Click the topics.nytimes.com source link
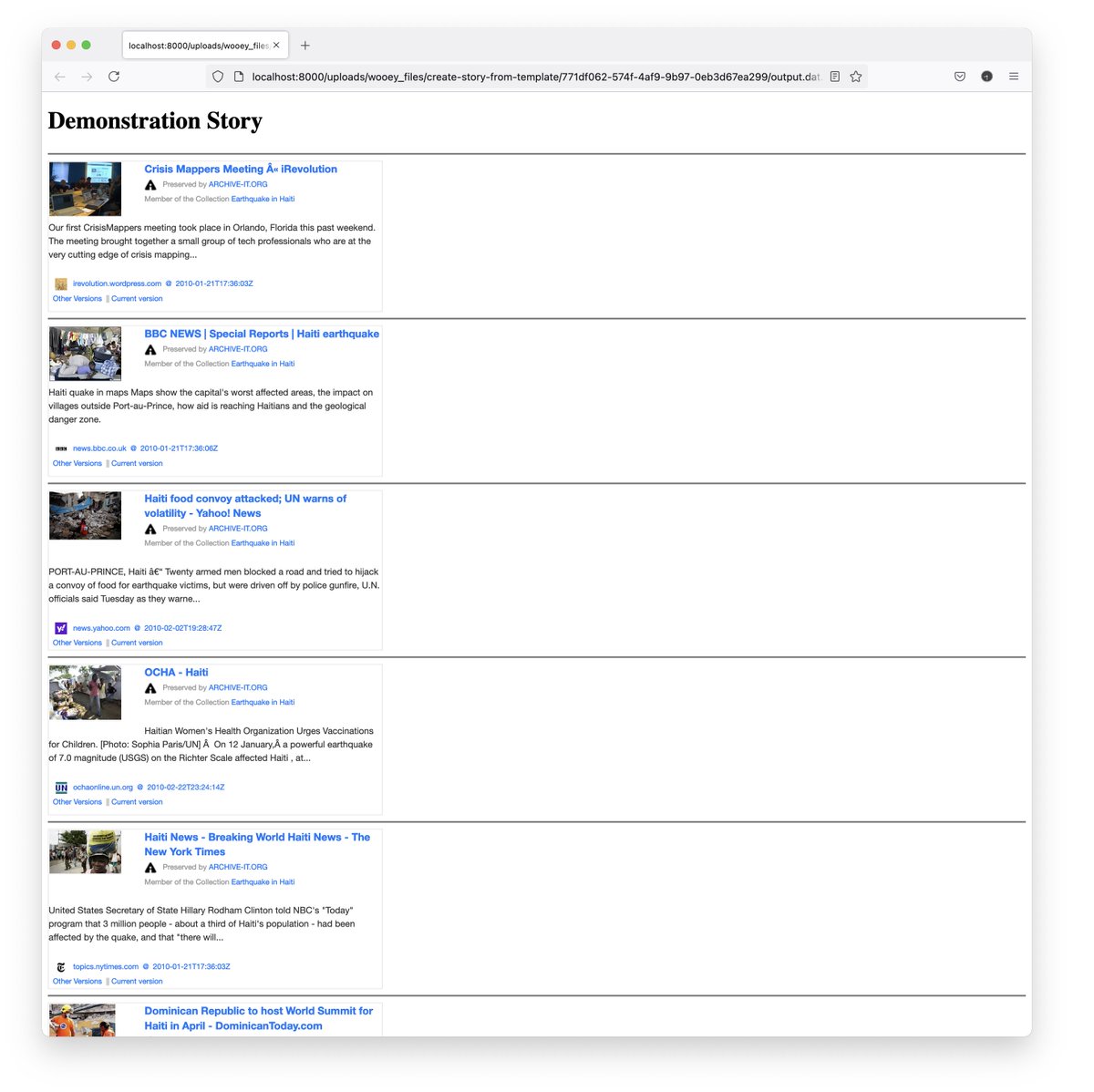 (x=106, y=967)
